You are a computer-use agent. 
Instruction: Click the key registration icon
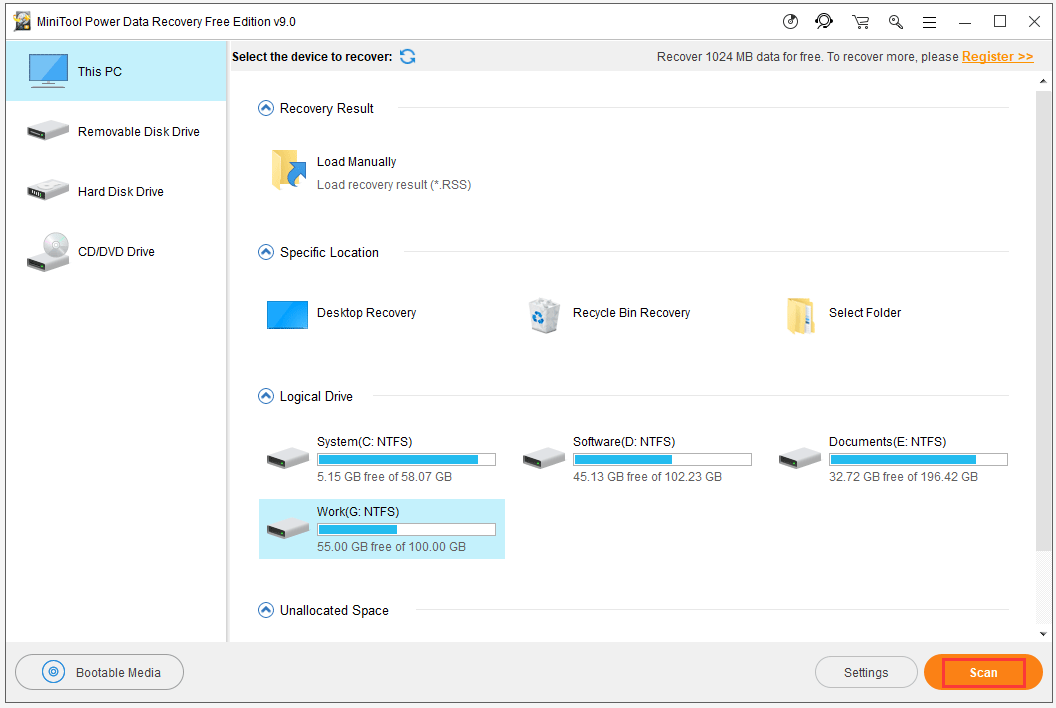tap(895, 22)
